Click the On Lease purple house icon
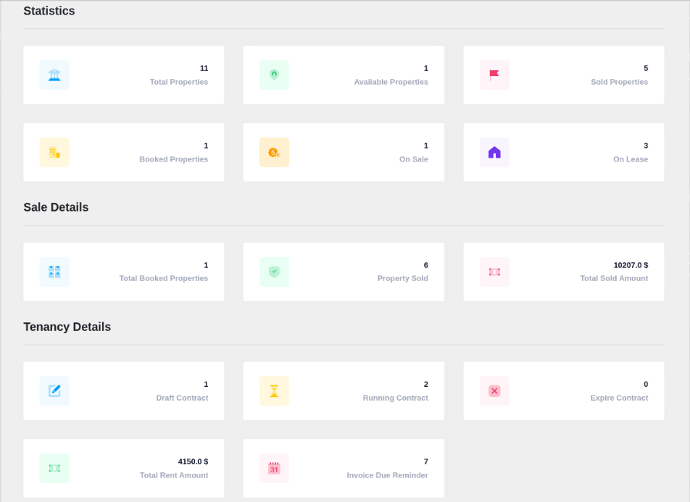Viewport: 690px width, 502px height. 494,152
